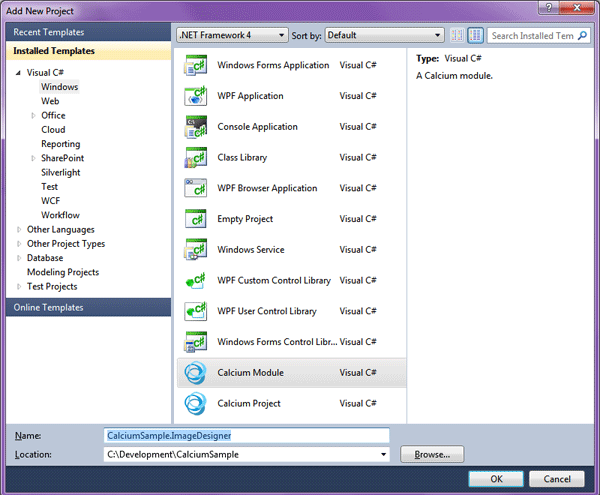Click the 'WPF Application' template name
The image size is (600, 495).
click(x=251, y=96)
